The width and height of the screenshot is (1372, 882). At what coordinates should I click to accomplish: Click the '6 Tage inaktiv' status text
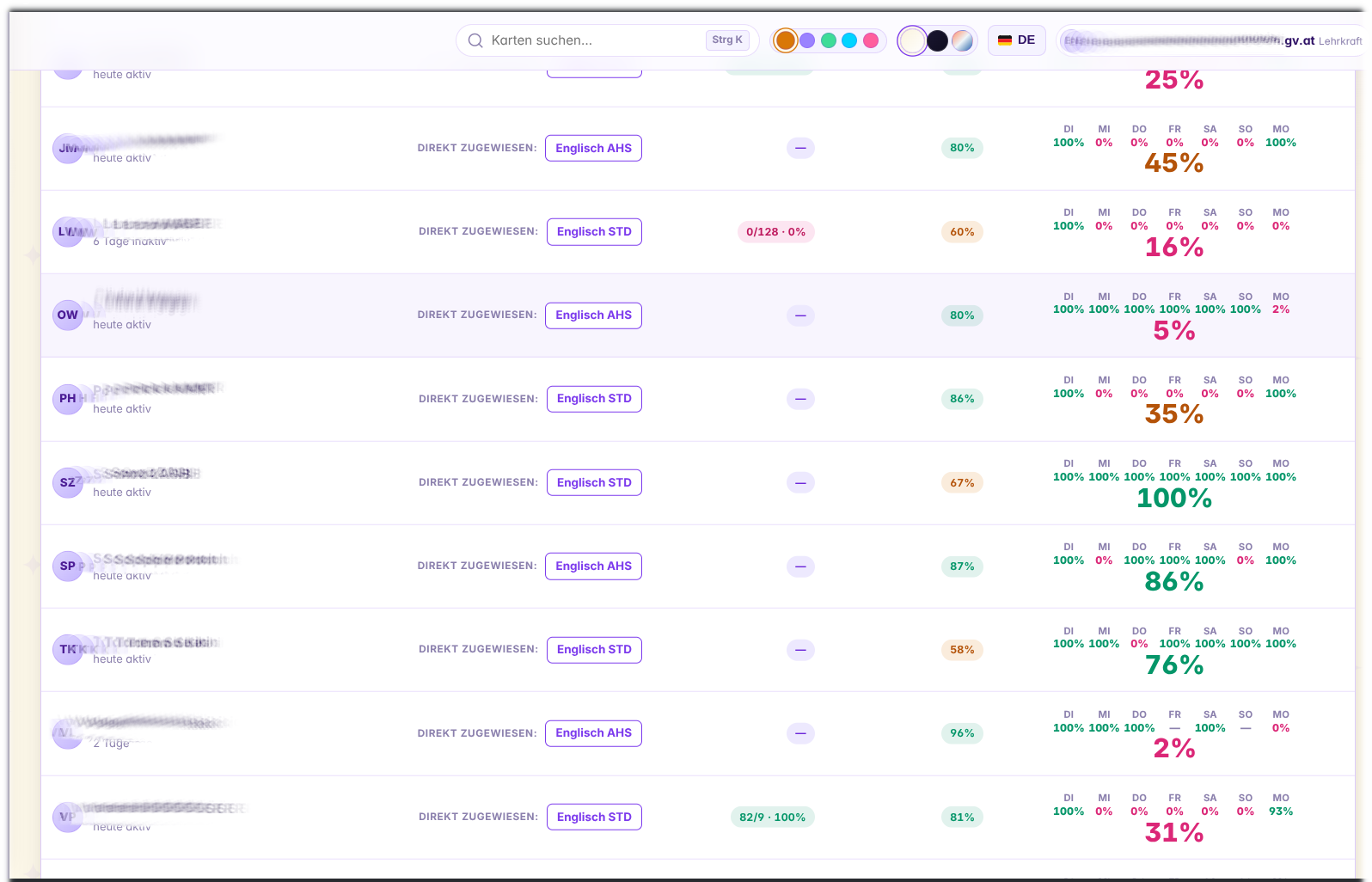pyautogui.click(x=130, y=242)
